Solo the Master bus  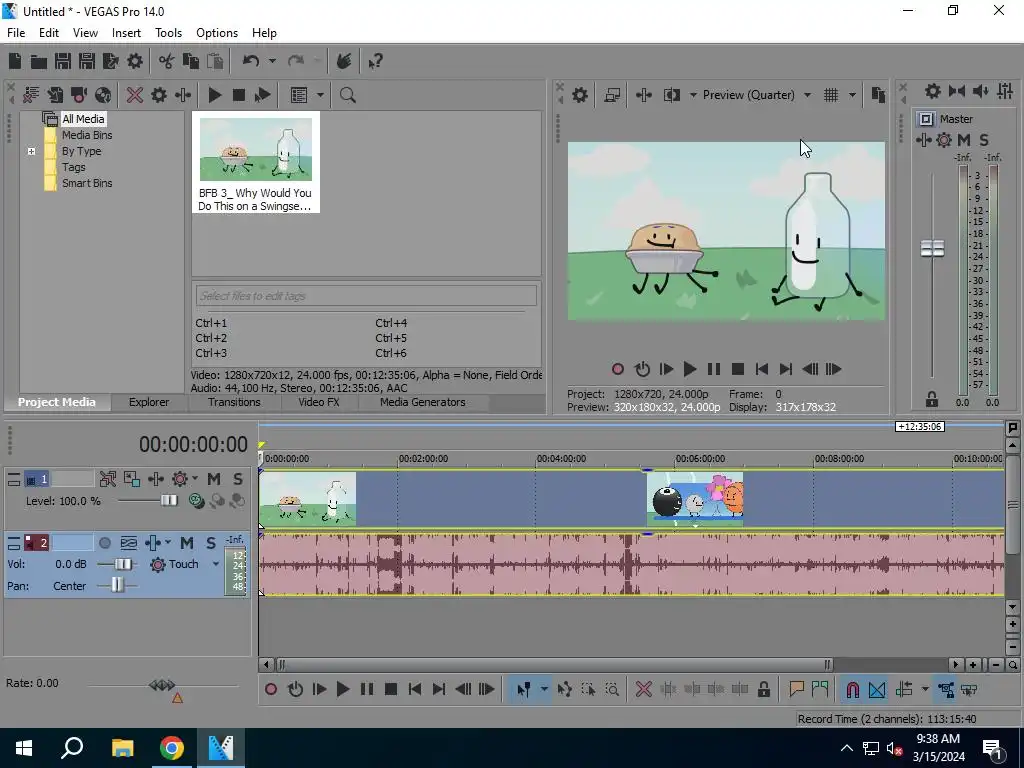pyautogui.click(x=984, y=140)
